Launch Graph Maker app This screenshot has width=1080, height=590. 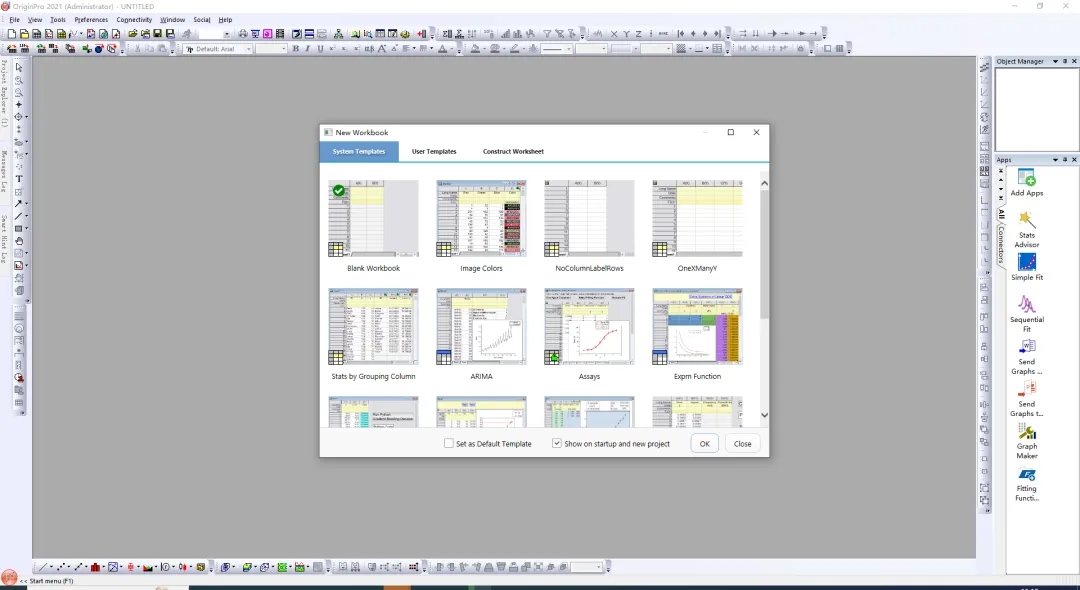coord(1026,441)
